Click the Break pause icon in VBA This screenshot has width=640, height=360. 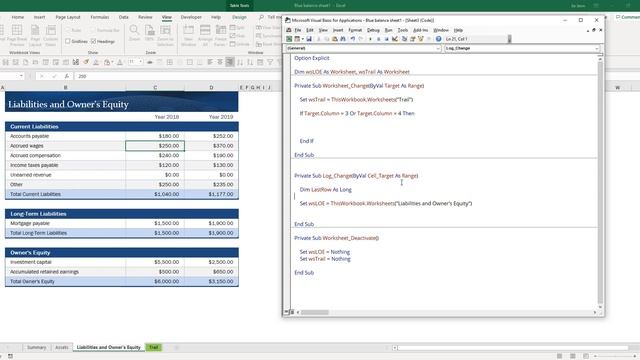(x=378, y=39)
